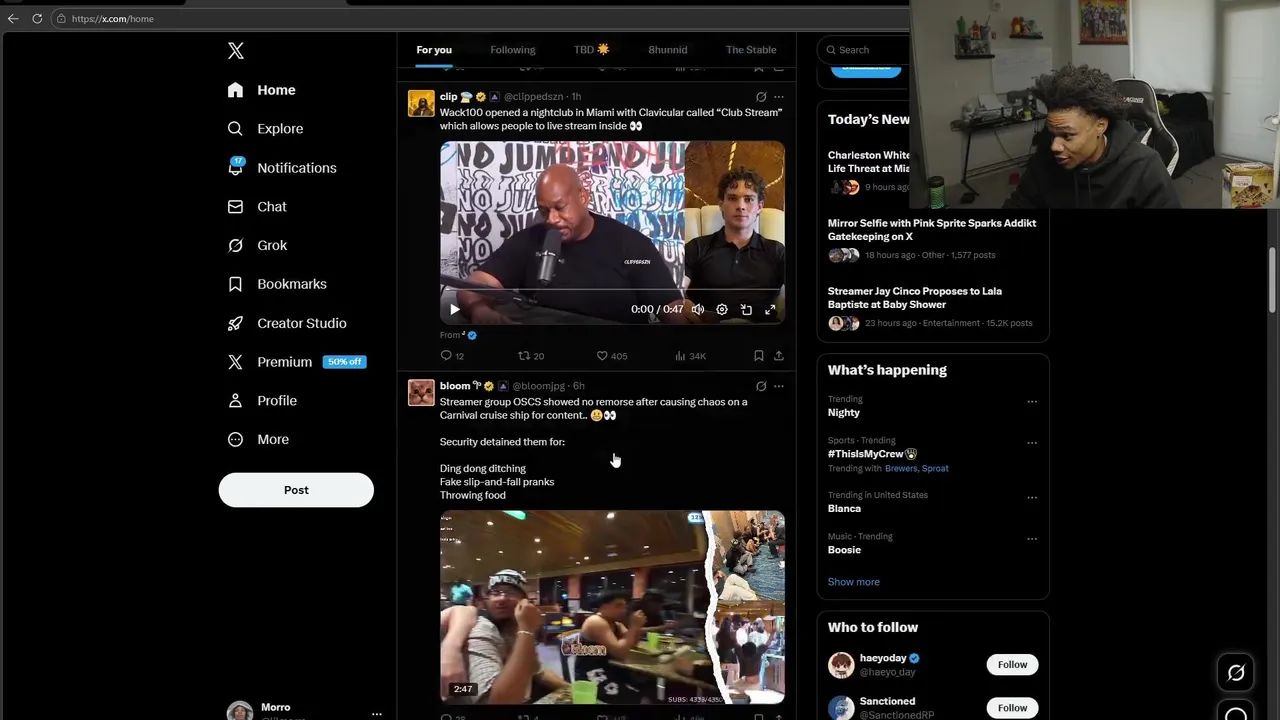The image size is (1280, 720).
Task: Open options for #ThisIsMyCrew trend
Action: tap(1032, 443)
